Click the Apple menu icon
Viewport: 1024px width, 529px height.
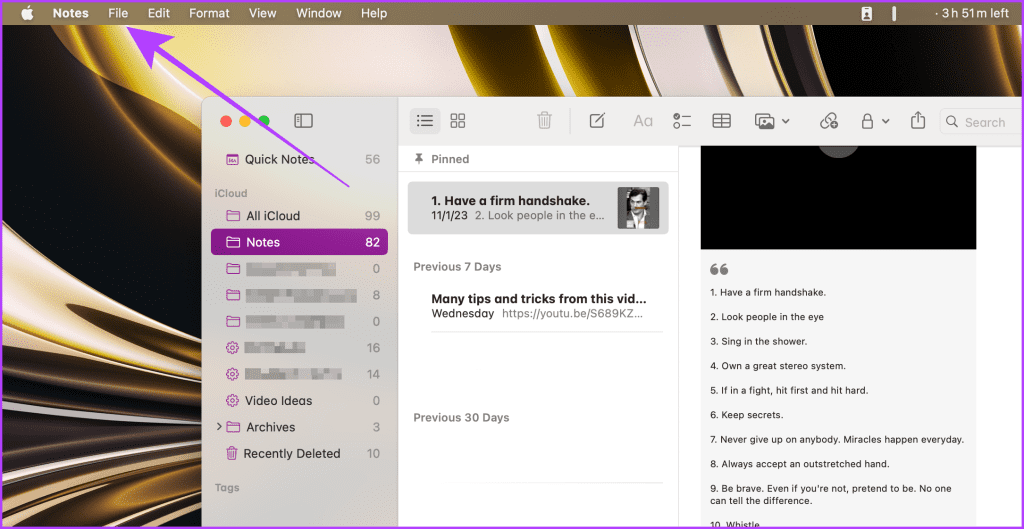pos(27,13)
